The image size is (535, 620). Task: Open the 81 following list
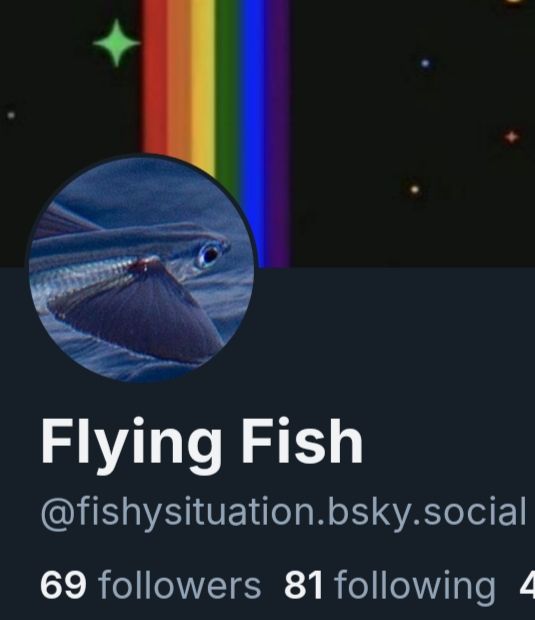pyautogui.click(x=389, y=586)
